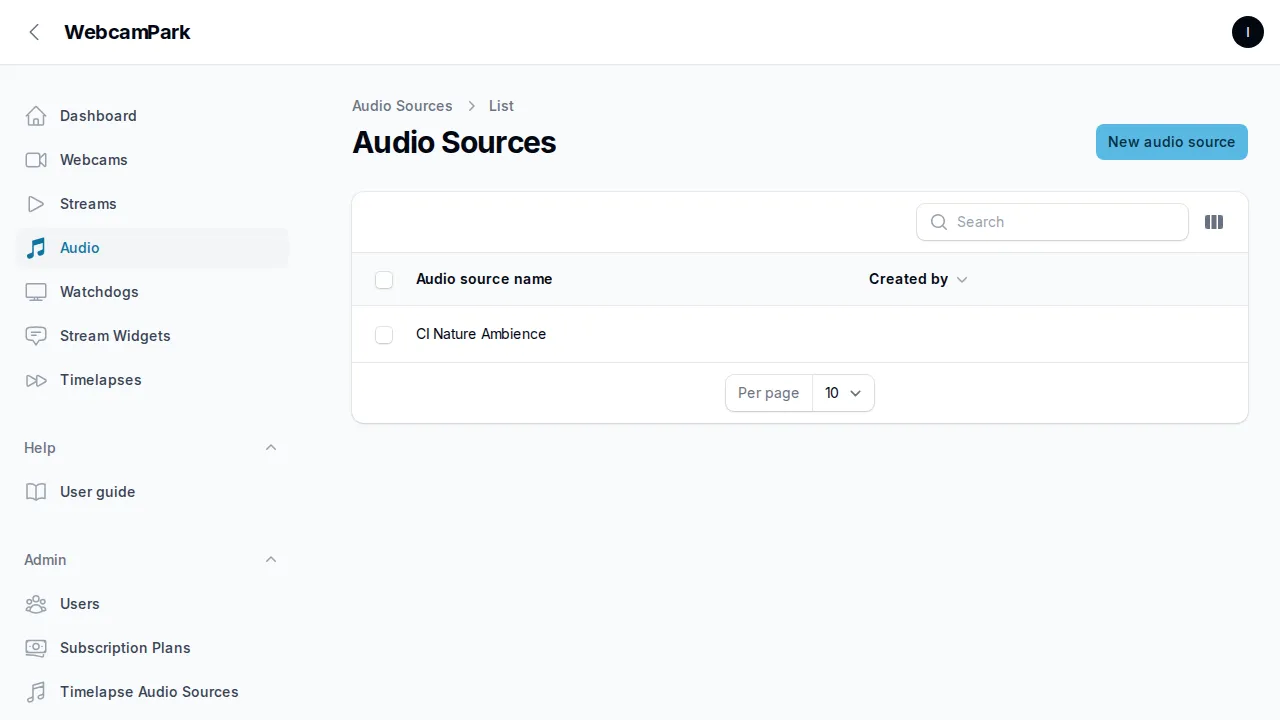Open the user avatar menu
This screenshot has height=720, width=1280.
pyautogui.click(x=1248, y=32)
